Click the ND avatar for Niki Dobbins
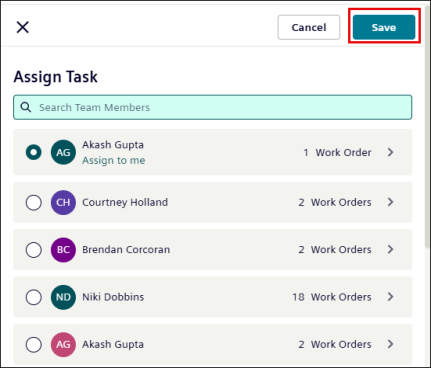The image size is (431, 368). pyautogui.click(x=63, y=297)
